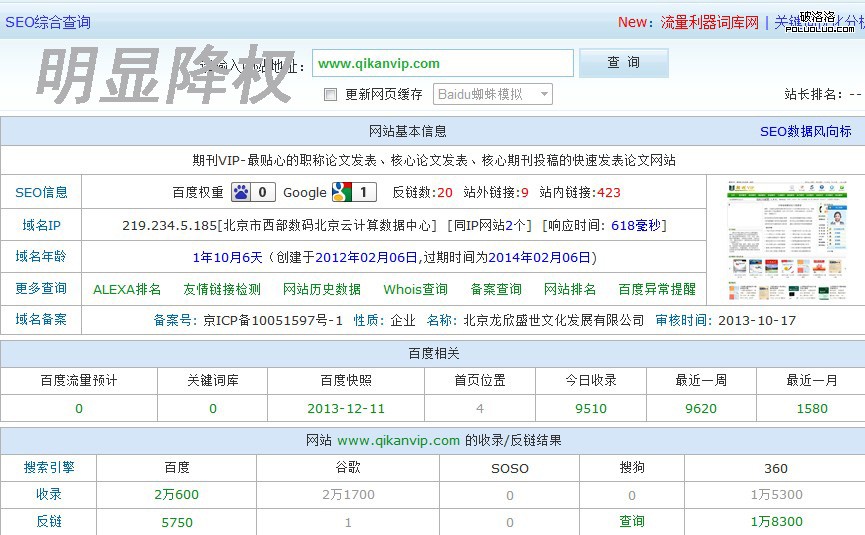Open the 备案查询 link
The image size is (865, 535).
coord(496,289)
